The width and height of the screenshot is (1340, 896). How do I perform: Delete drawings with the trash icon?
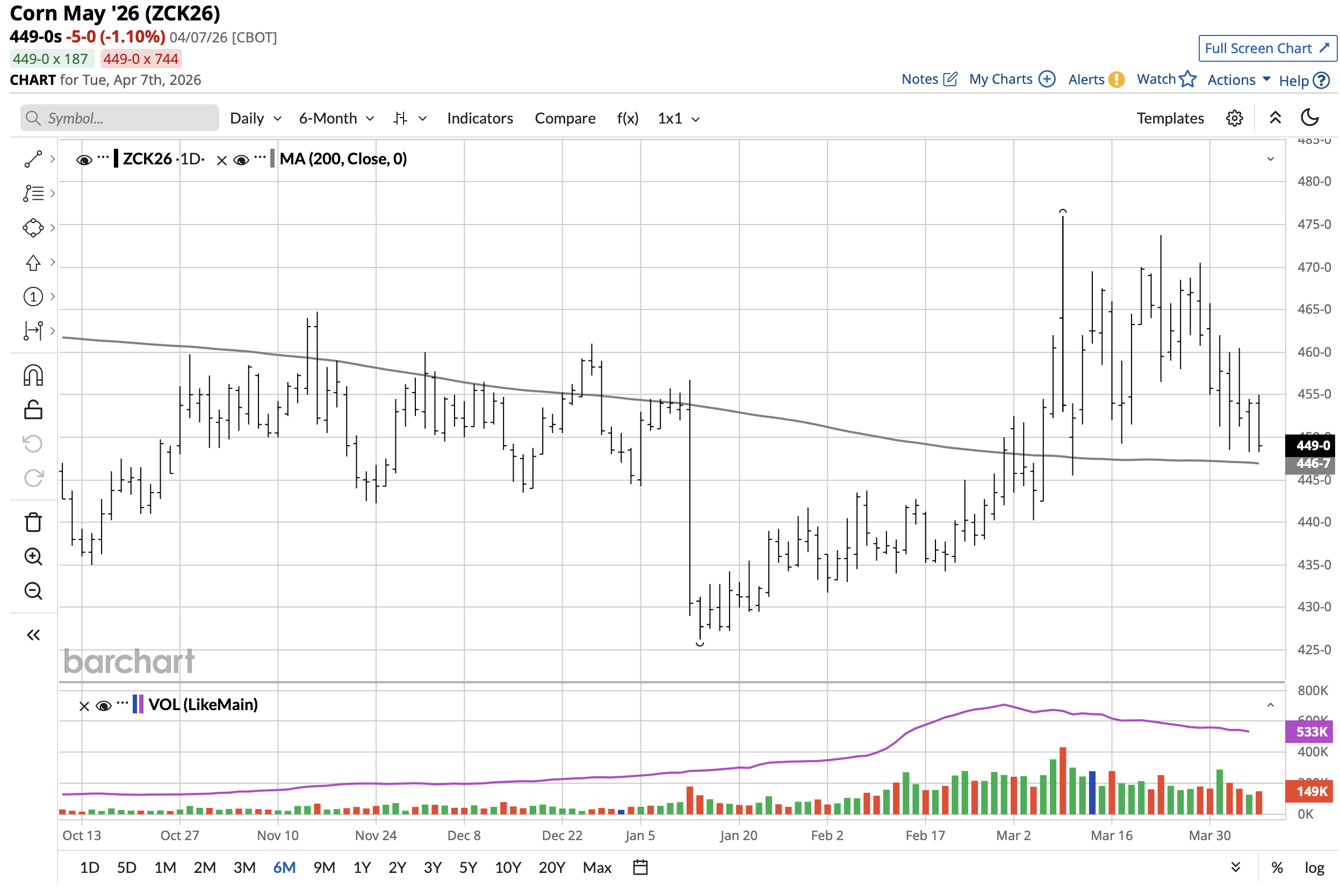[33, 522]
